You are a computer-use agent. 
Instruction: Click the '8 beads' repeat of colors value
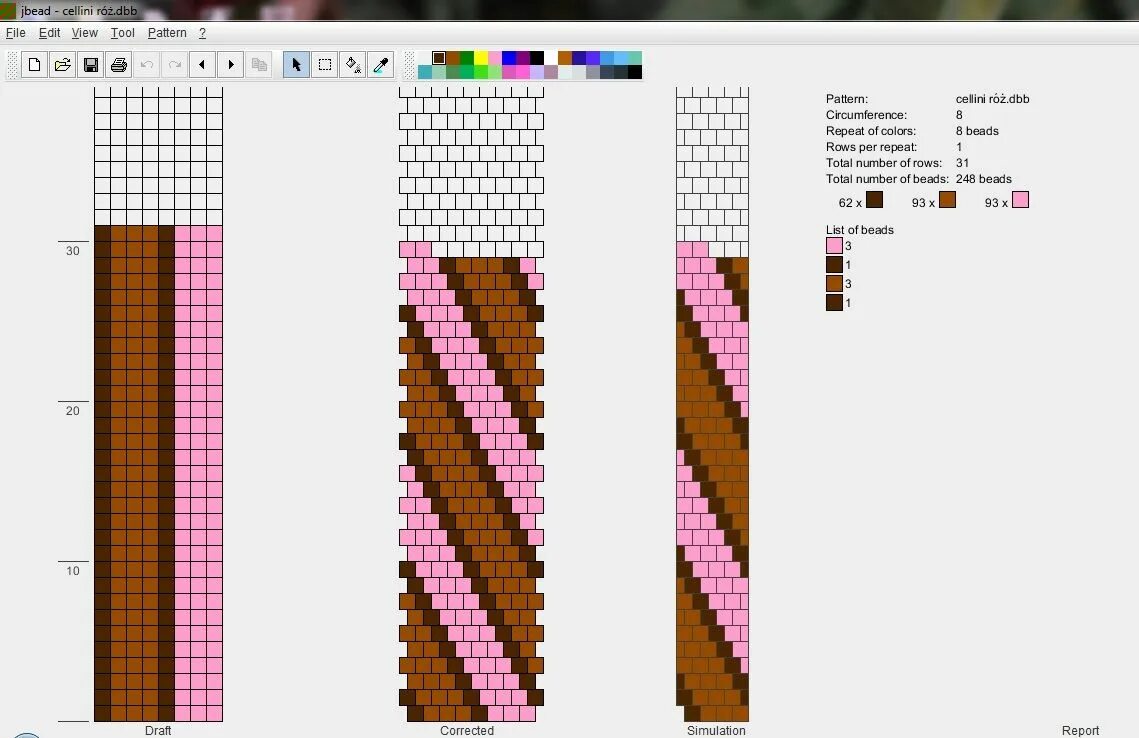(977, 131)
